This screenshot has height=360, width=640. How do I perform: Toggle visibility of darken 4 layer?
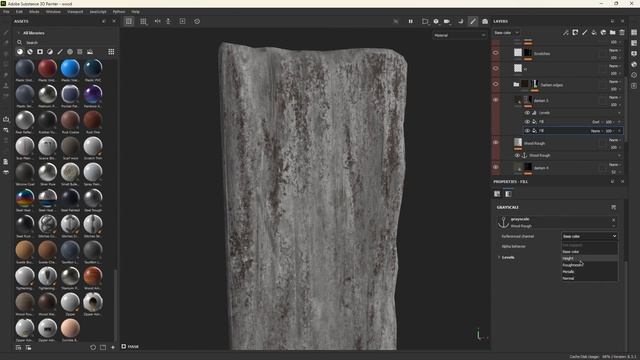coord(496,167)
